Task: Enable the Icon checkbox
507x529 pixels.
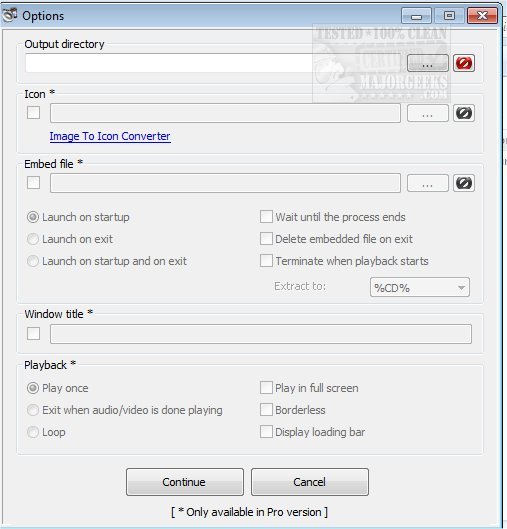Action: (33, 113)
